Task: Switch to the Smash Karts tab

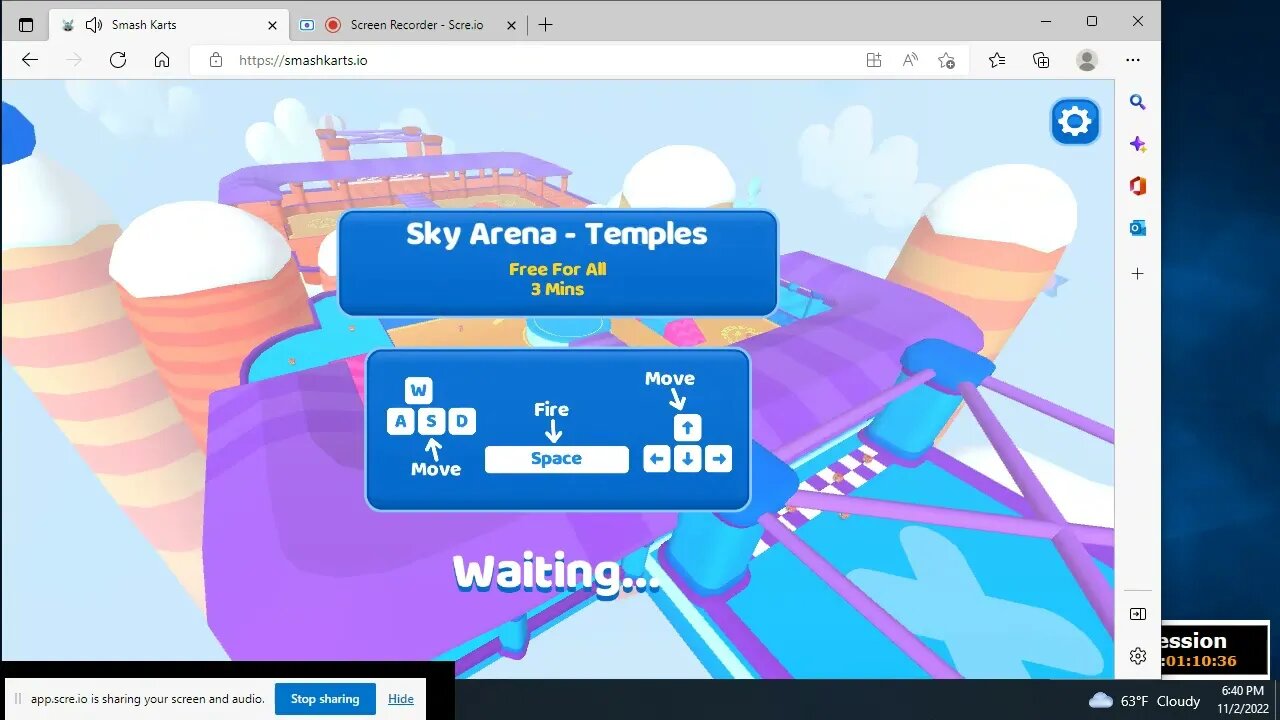Action: click(169, 24)
